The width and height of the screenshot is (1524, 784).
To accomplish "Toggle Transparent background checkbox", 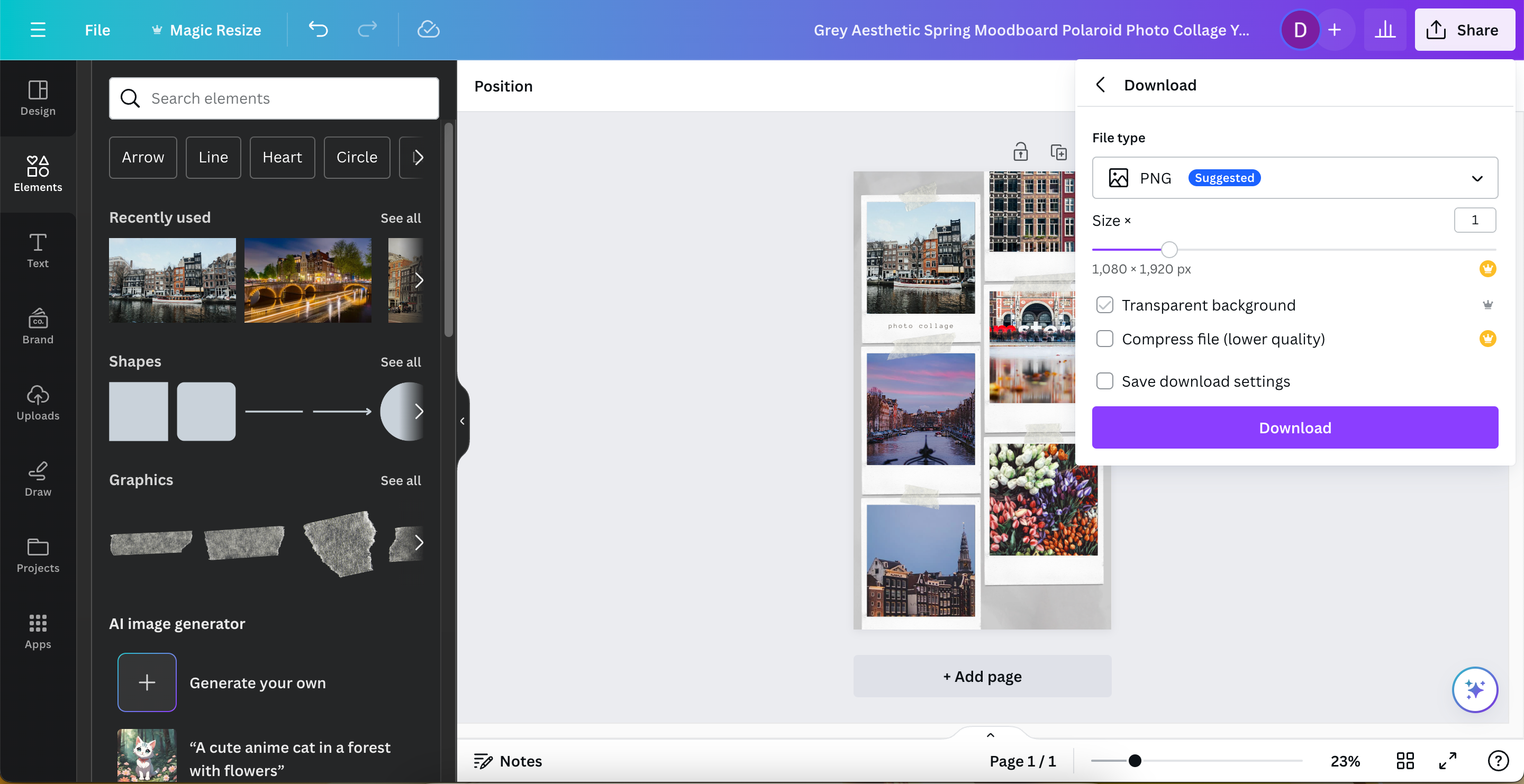I will pyautogui.click(x=1104, y=305).
